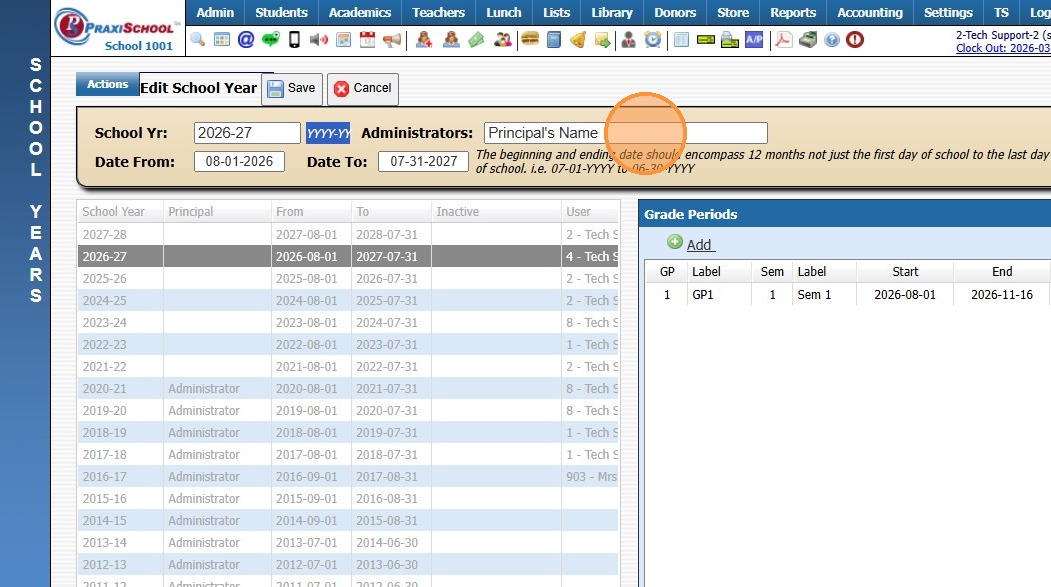
Task: Click the A/P accounts payable icon
Action: [754, 40]
